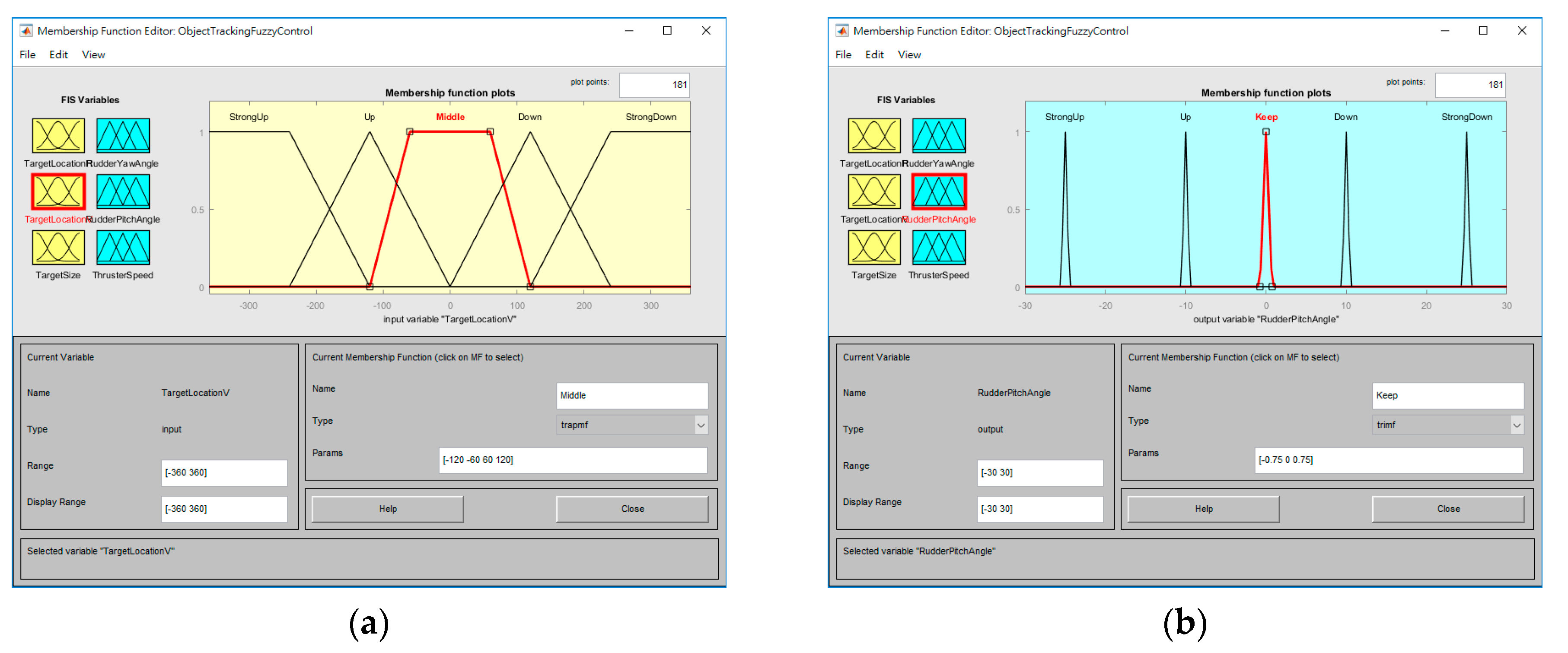Select ThrusterSpeed variable icon in left window
The image size is (1568, 653).
pos(122,248)
